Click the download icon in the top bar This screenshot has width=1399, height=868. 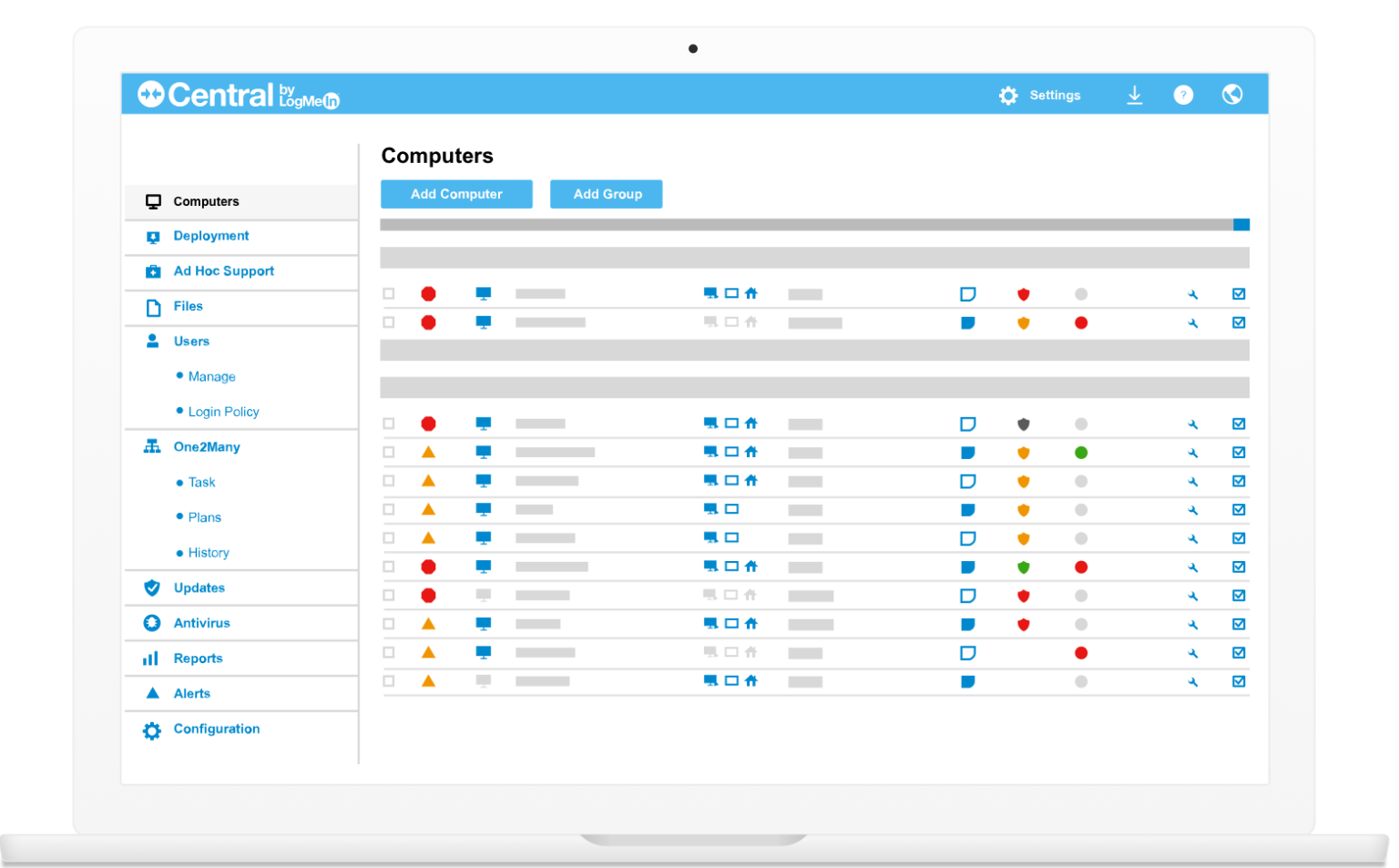1135,95
